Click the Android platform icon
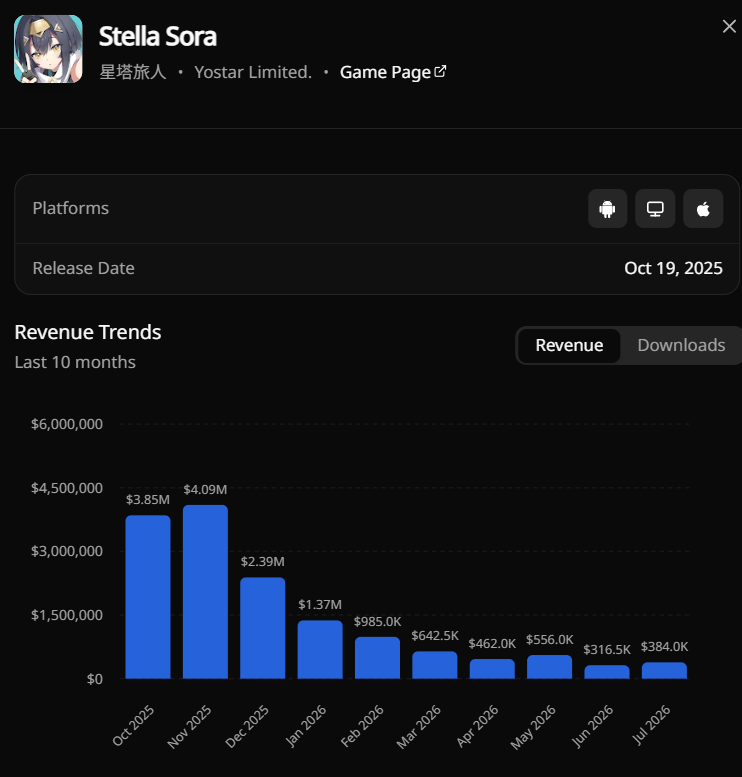 click(x=607, y=209)
